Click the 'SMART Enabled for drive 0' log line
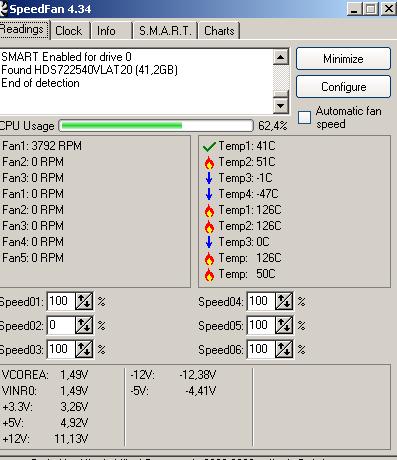This screenshot has height=460, width=397. [x=66, y=57]
